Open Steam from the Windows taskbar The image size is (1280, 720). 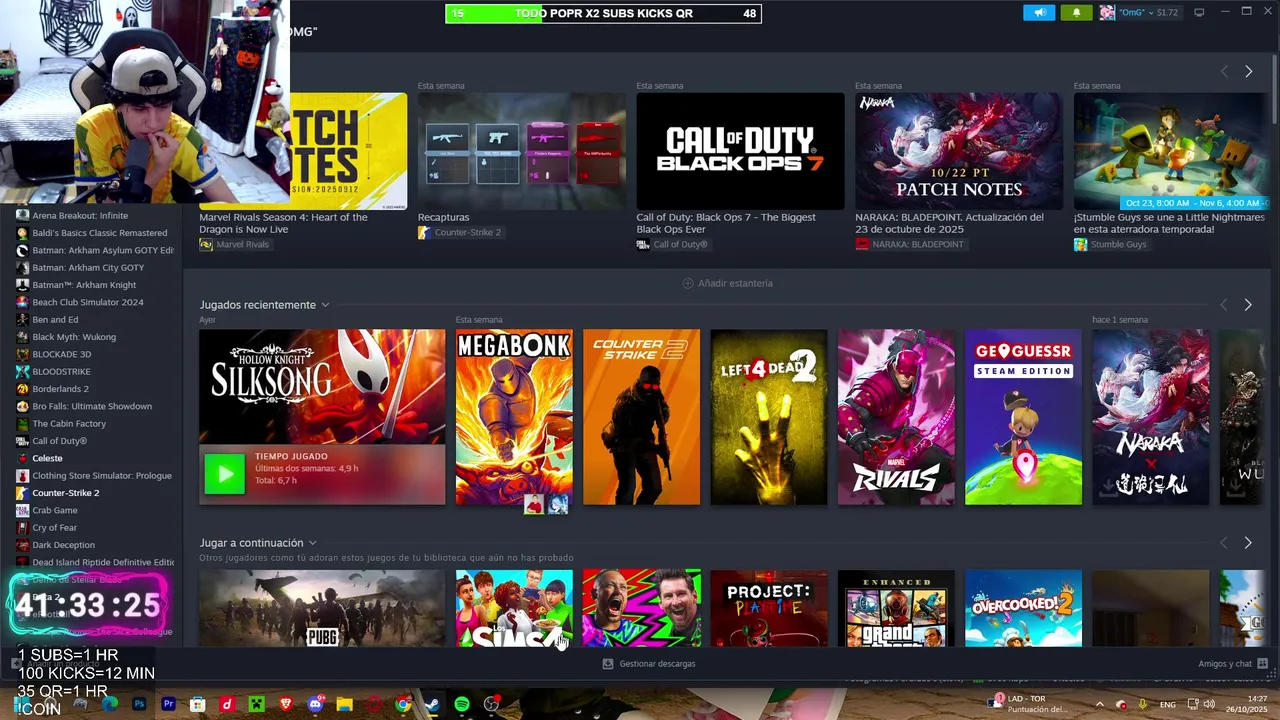coord(432,704)
